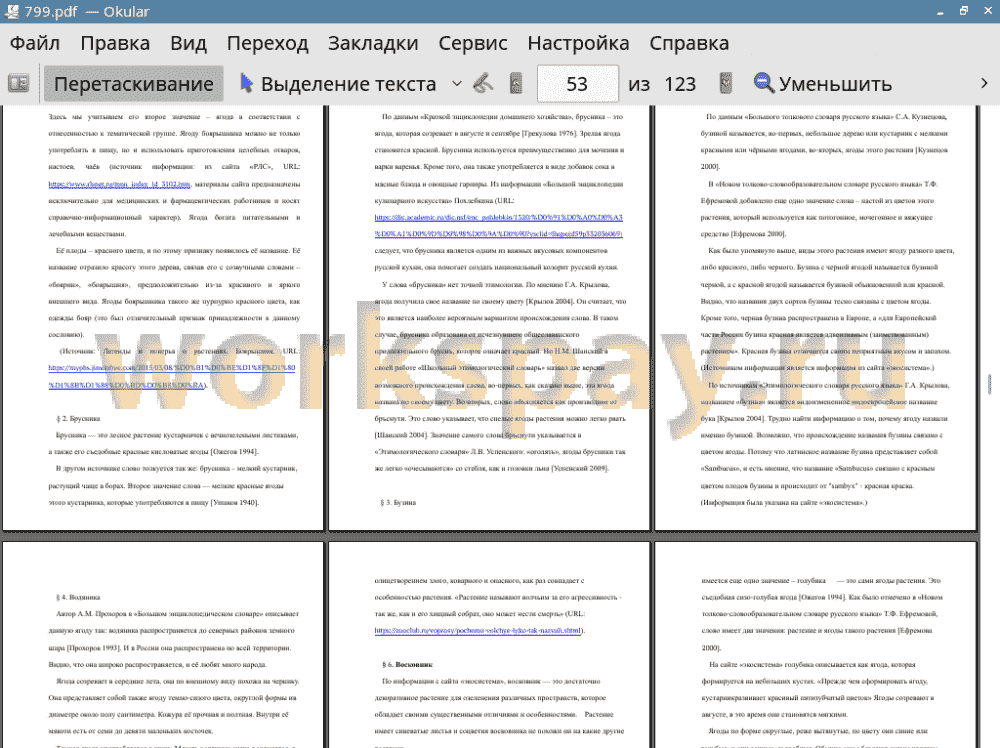The image size is (1000, 748).
Task: Activate the Выделение текста selection tool
Action: point(339,84)
